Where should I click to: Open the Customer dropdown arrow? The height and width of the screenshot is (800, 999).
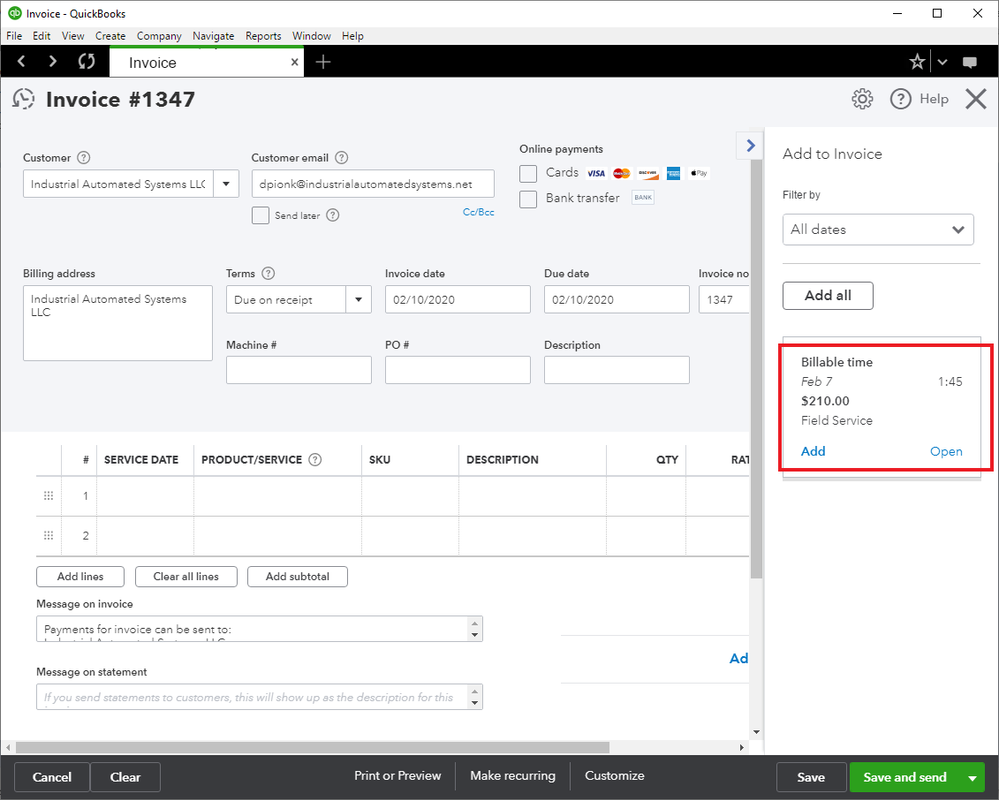(226, 183)
